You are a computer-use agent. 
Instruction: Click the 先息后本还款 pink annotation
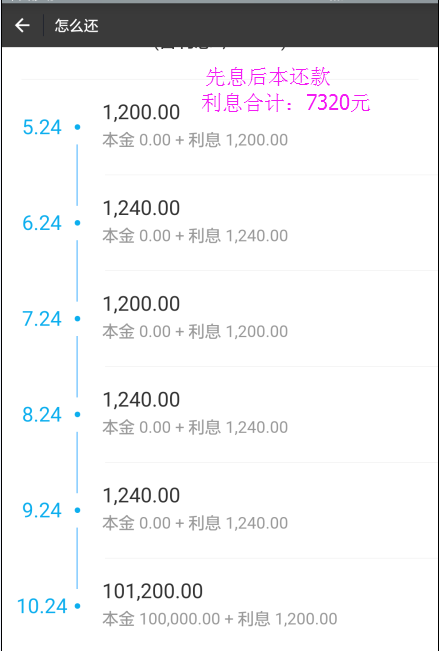[268, 77]
